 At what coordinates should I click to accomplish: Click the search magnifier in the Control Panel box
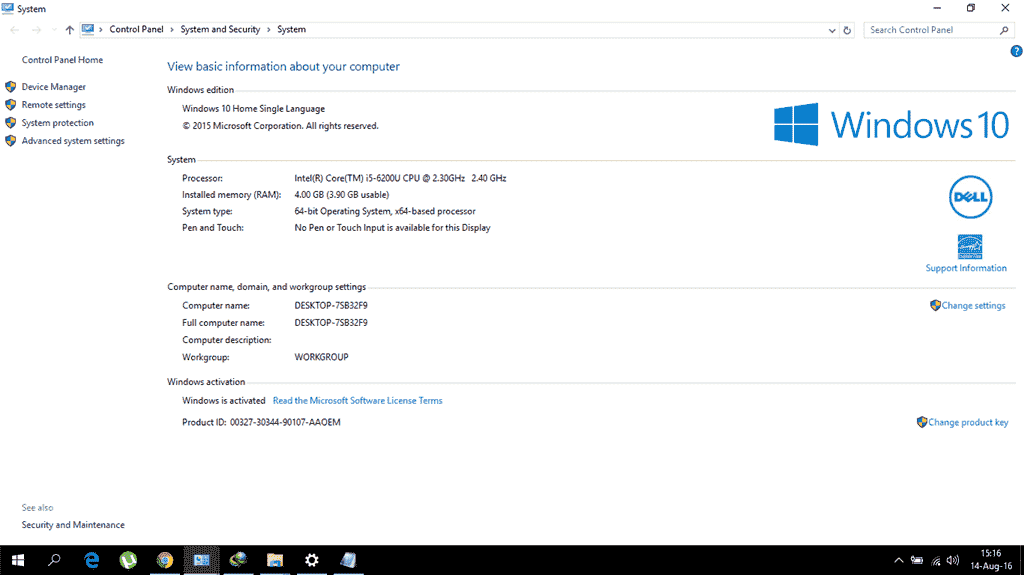(1004, 30)
